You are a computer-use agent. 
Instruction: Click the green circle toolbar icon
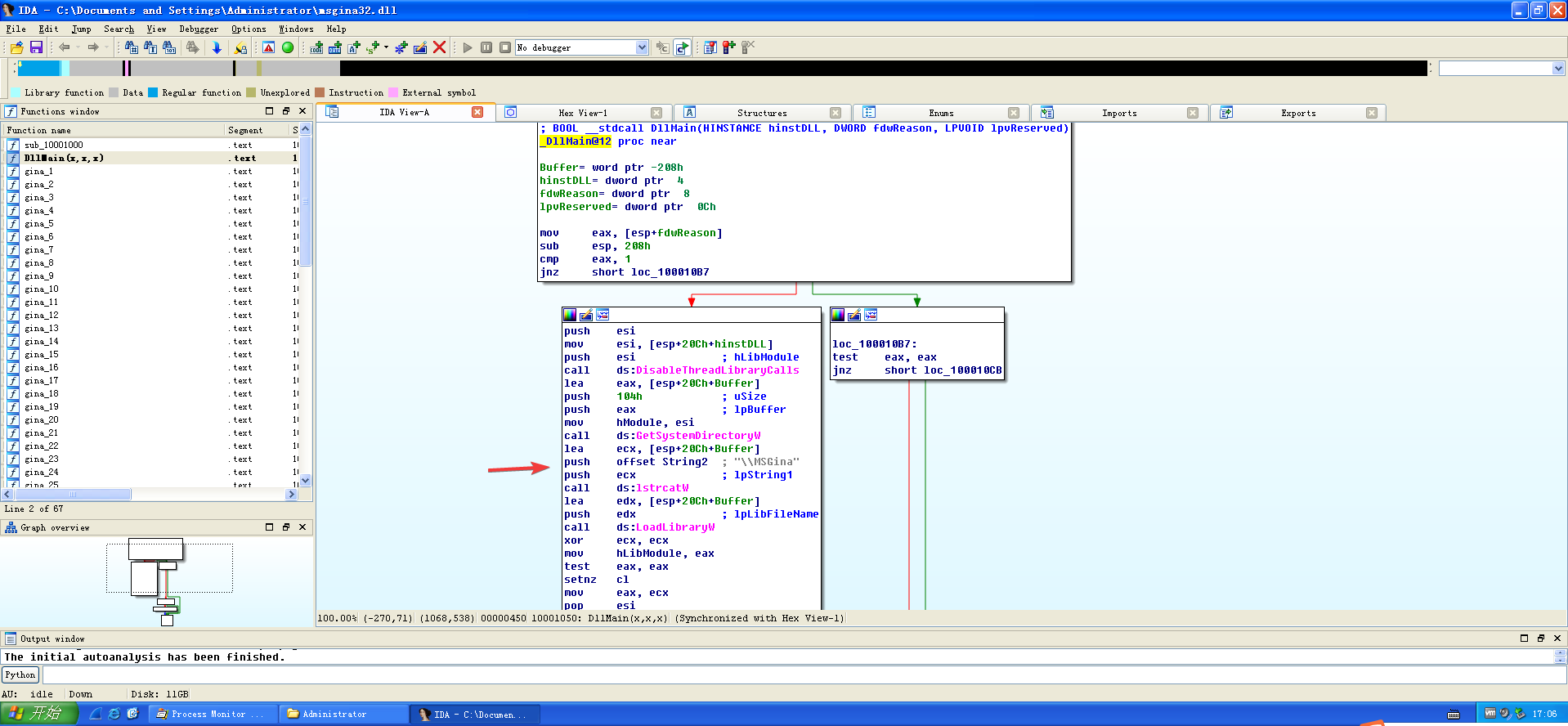(x=288, y=47)
